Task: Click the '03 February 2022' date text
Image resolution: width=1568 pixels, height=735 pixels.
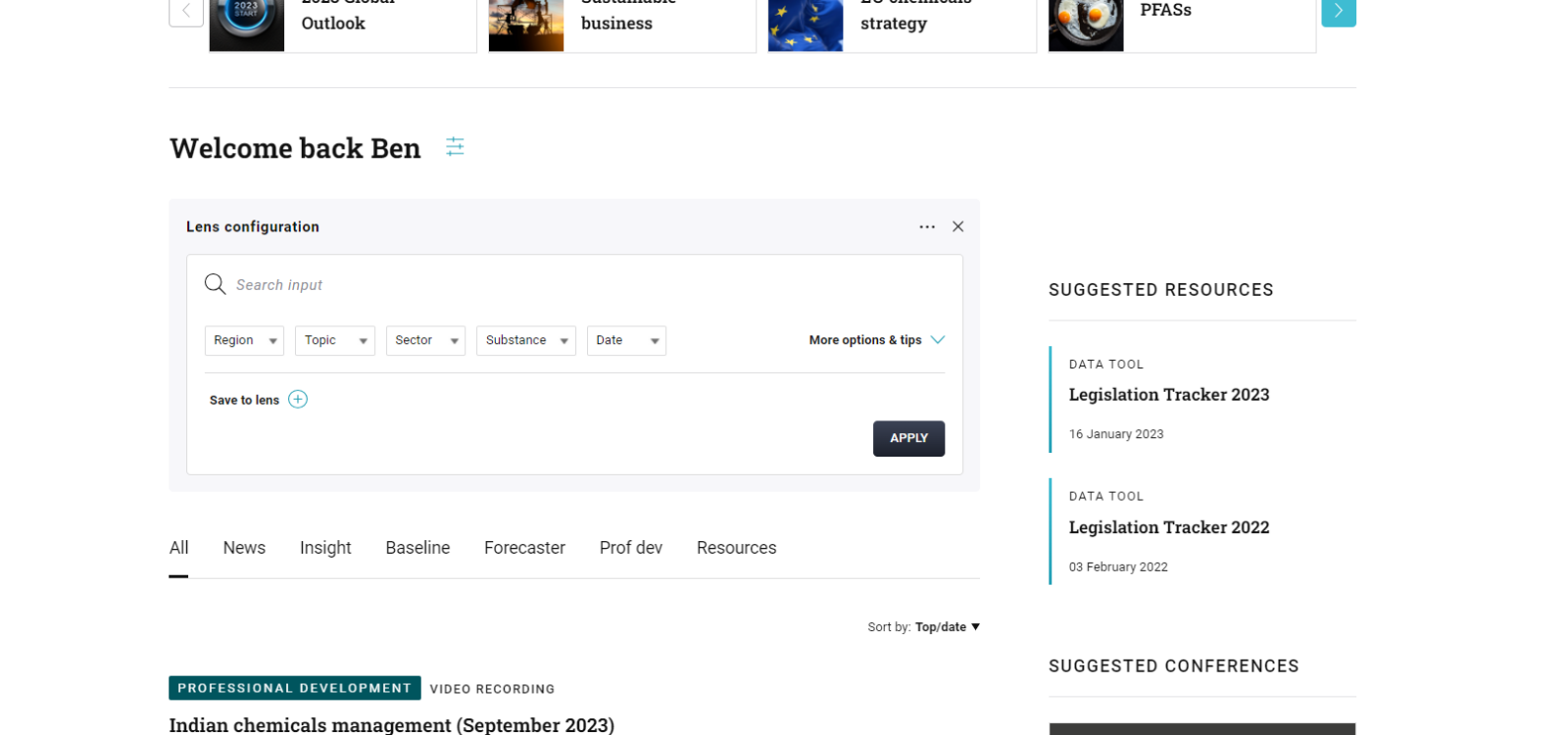Action: click(x=1118, y=567)
